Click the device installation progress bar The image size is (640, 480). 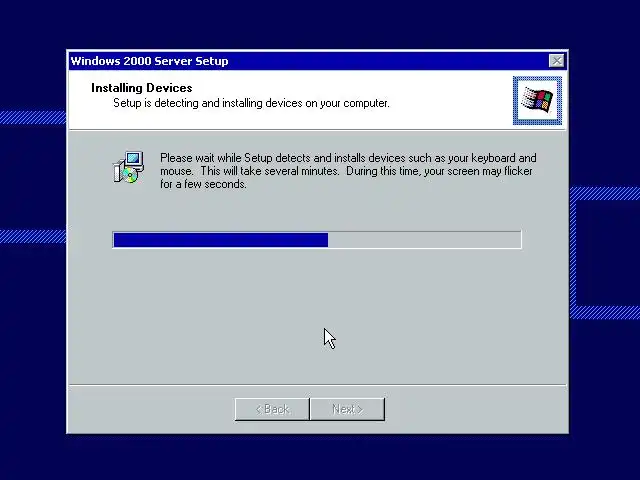317,240
